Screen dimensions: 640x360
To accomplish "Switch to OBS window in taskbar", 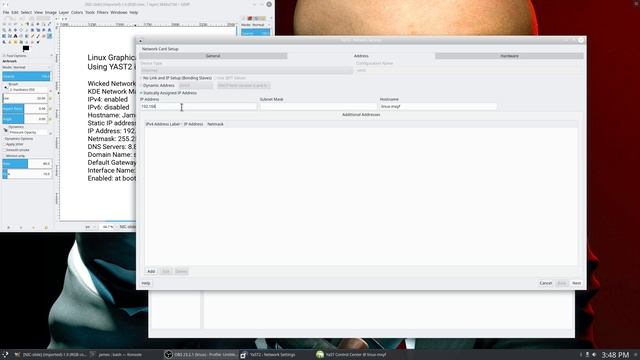I will (x=200, y=355).
